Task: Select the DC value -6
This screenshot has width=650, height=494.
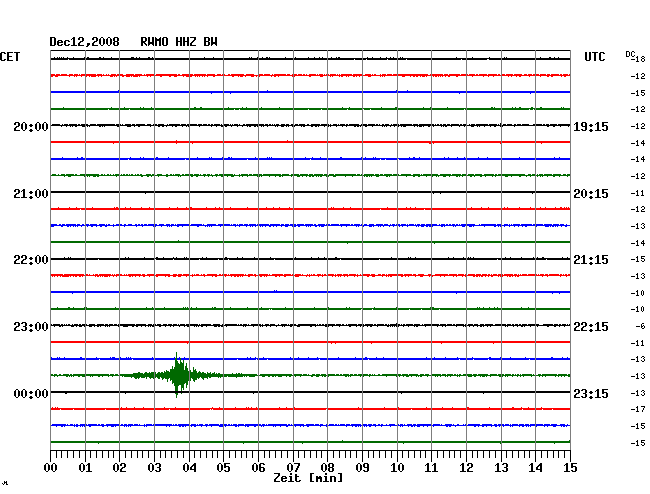Action: (640, 327)
